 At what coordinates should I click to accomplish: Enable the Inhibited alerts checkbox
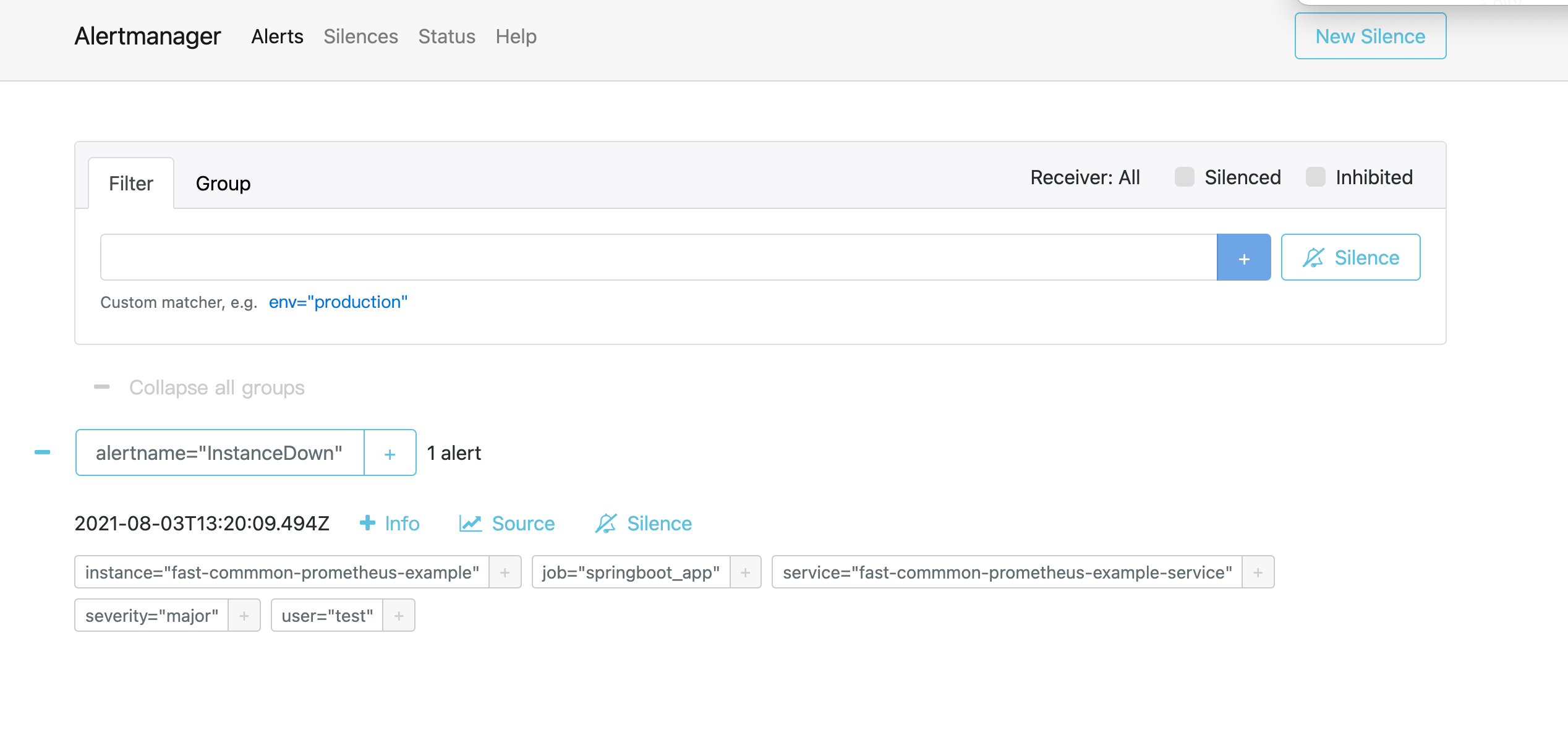(x=1315, y=177)
